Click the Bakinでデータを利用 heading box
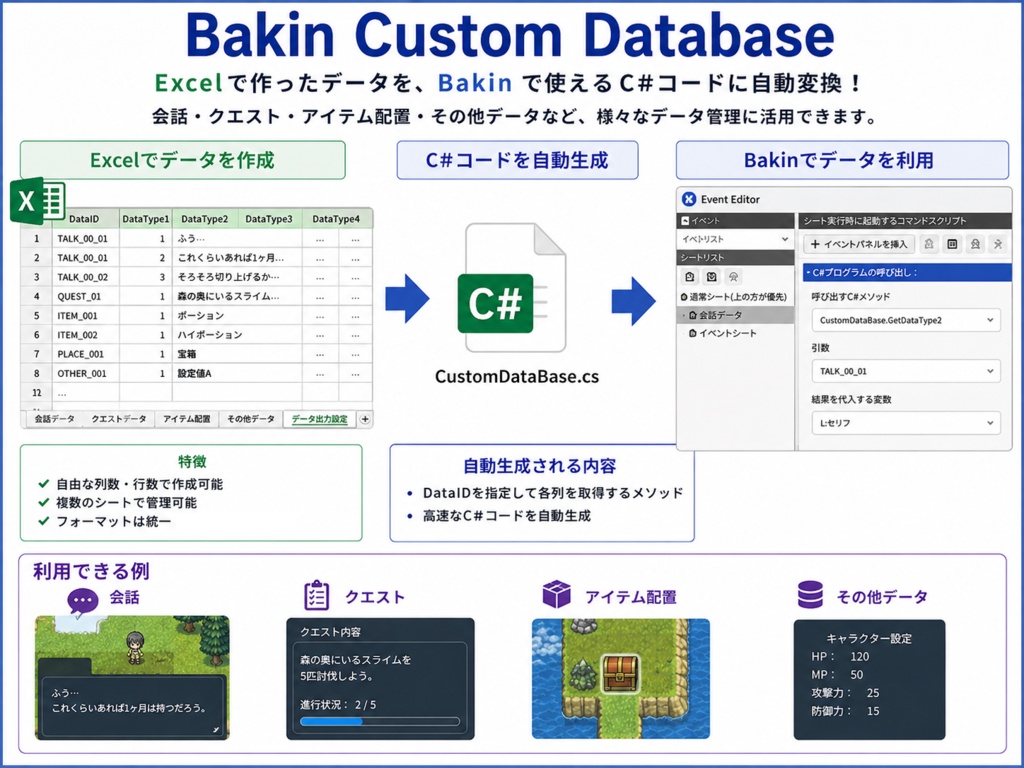 (x=842, y=160)
